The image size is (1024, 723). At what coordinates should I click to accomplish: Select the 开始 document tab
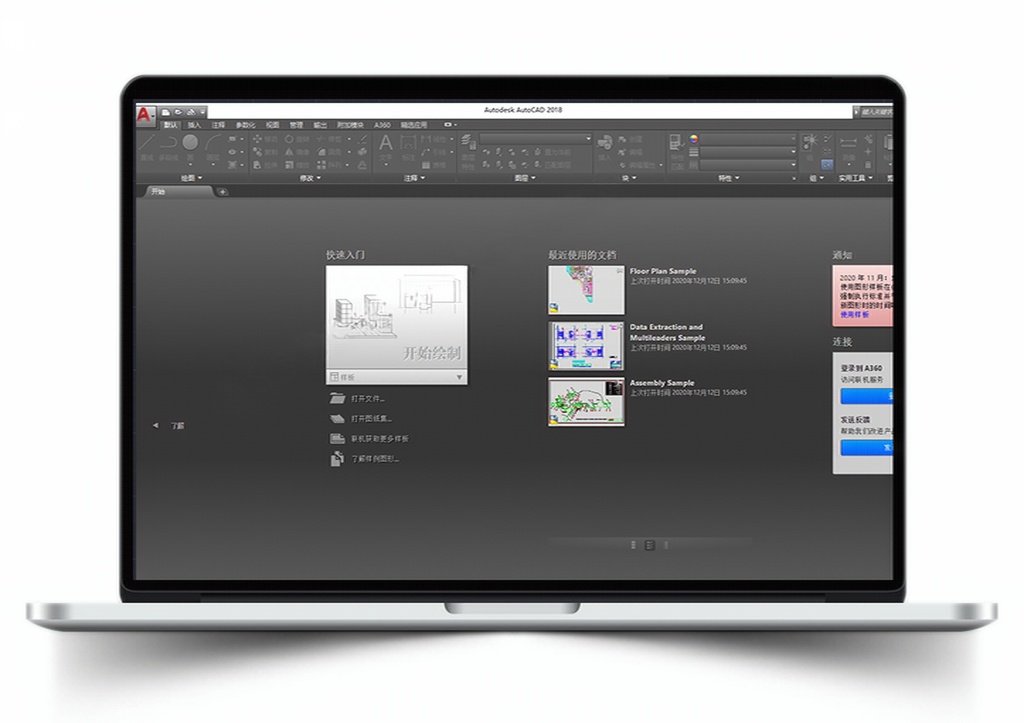tap(178, 191)
